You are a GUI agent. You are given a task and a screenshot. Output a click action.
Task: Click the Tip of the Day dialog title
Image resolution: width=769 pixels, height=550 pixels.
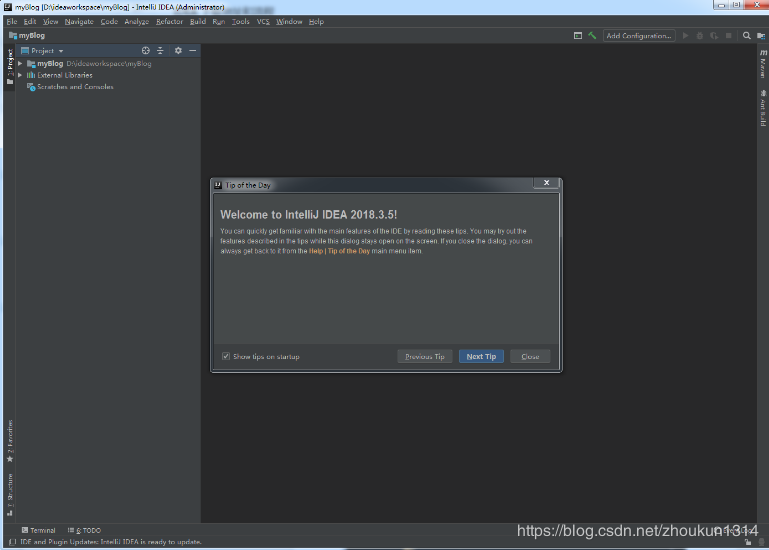248,185
